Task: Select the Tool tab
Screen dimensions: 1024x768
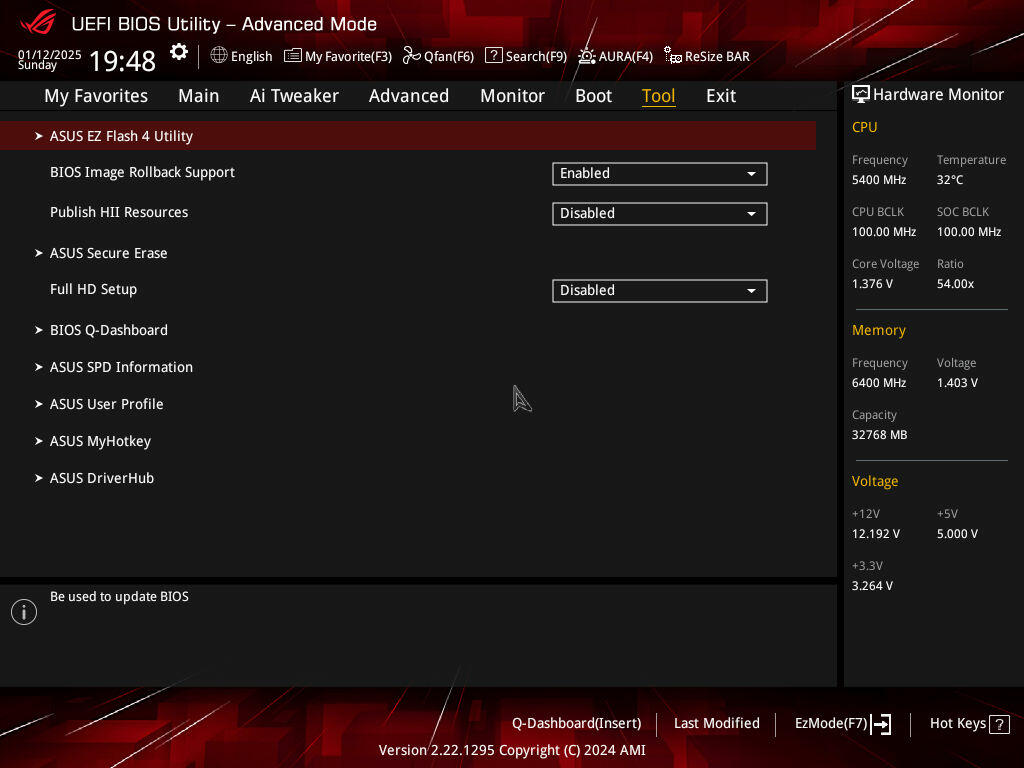Action: [658, 96]
